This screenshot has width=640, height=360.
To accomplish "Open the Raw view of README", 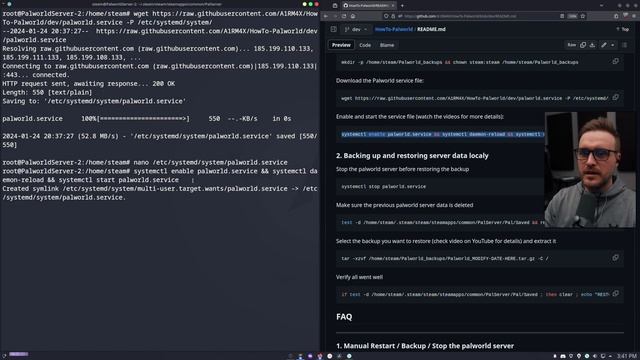I will (x=571, y=45).
